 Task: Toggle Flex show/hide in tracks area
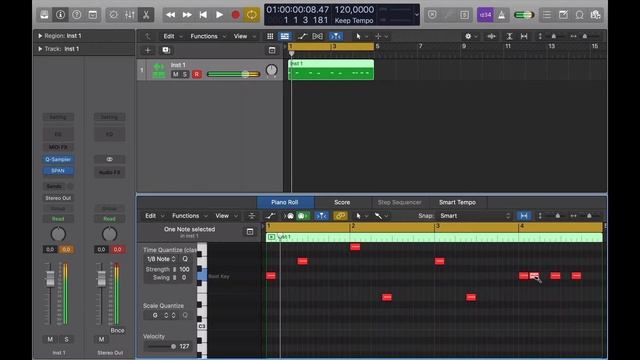pyautogui.click(x=318, y=36)
